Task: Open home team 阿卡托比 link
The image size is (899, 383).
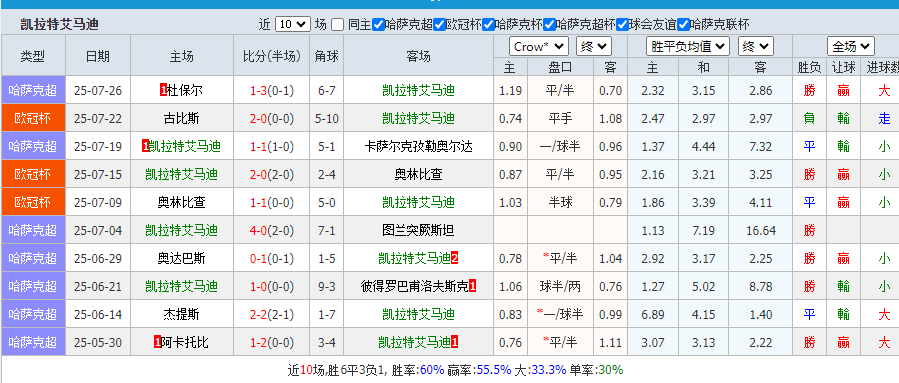Action: click(x=185, y=343)
